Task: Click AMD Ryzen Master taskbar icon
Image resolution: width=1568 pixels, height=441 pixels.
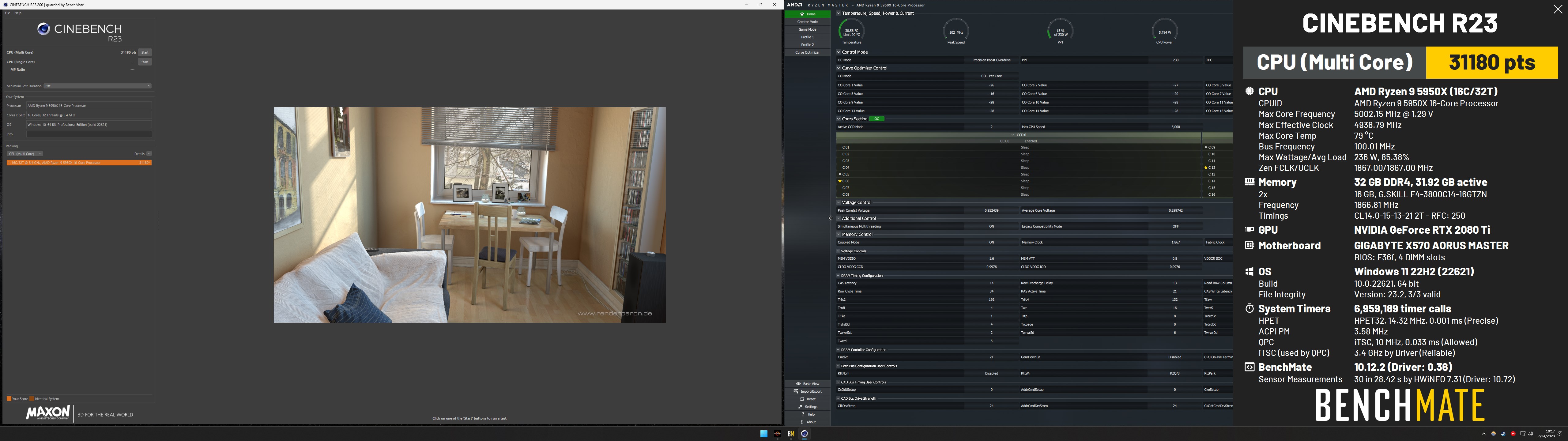Action: click(x=777, y=434)
